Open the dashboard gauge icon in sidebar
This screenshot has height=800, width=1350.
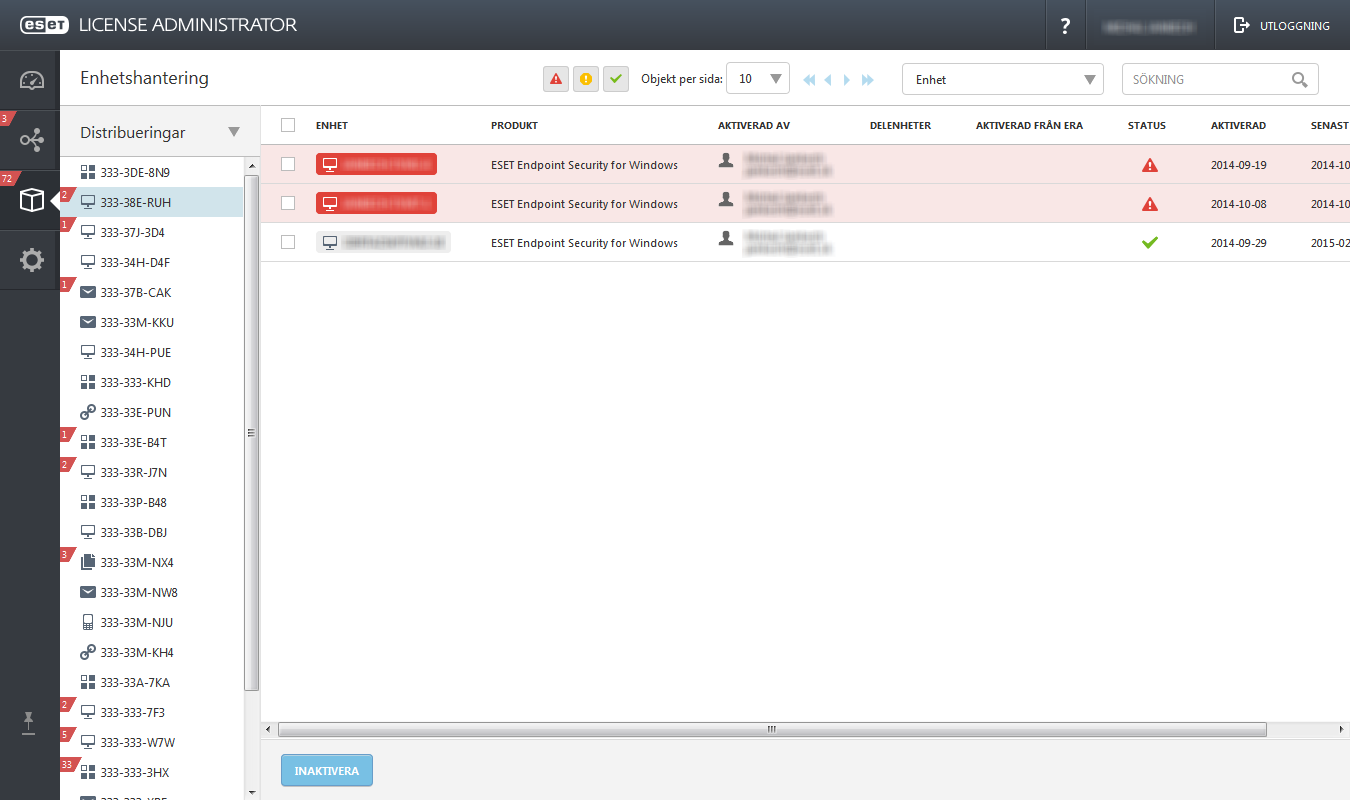[32, 80]
